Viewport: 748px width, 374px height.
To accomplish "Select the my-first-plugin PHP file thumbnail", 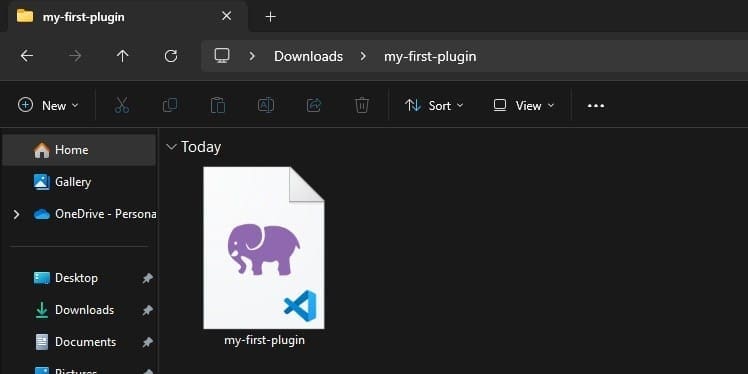I will click(x=264, y=248).
